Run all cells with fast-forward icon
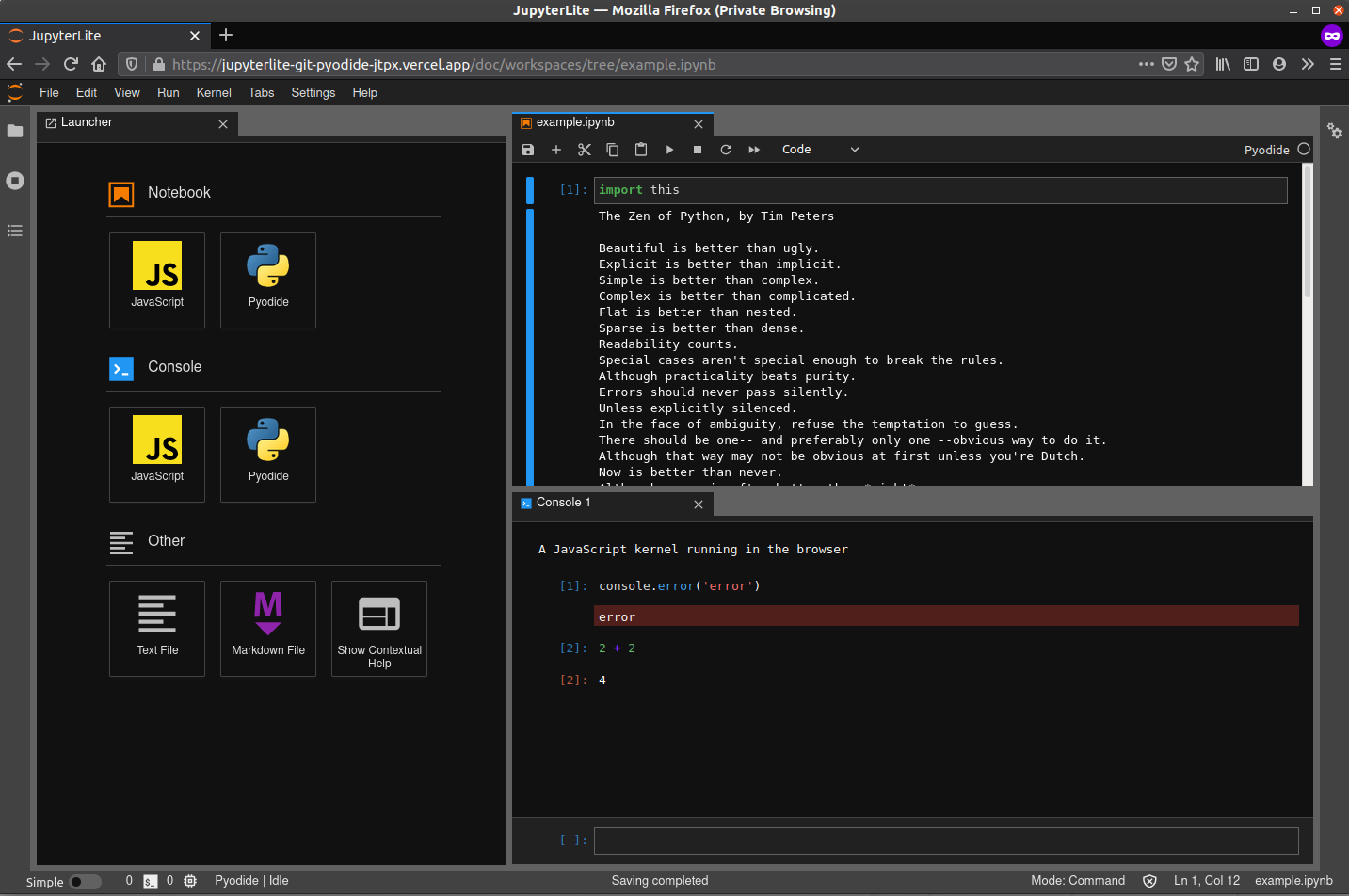This screenshot has width=1349, height=896. point(753,149)
